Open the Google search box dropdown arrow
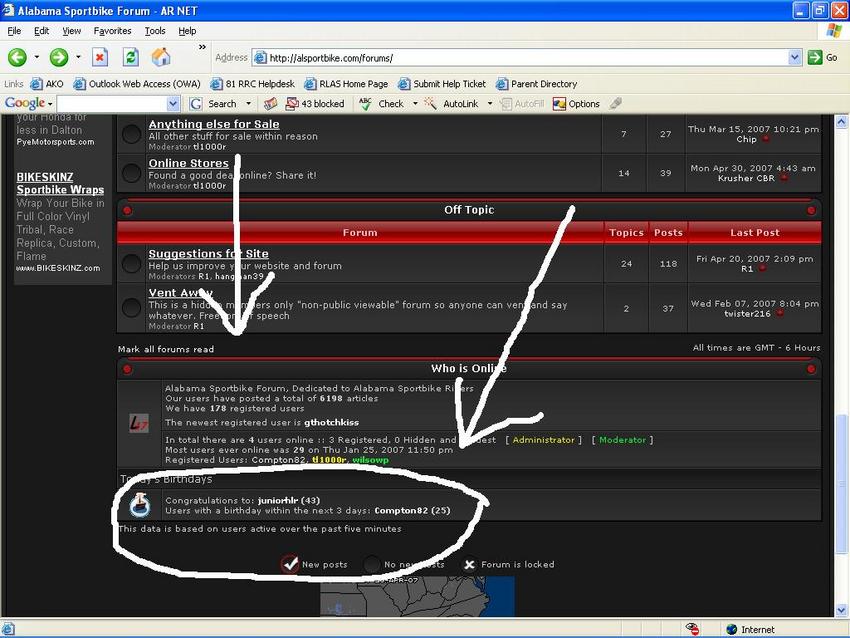 pos(173,104)
